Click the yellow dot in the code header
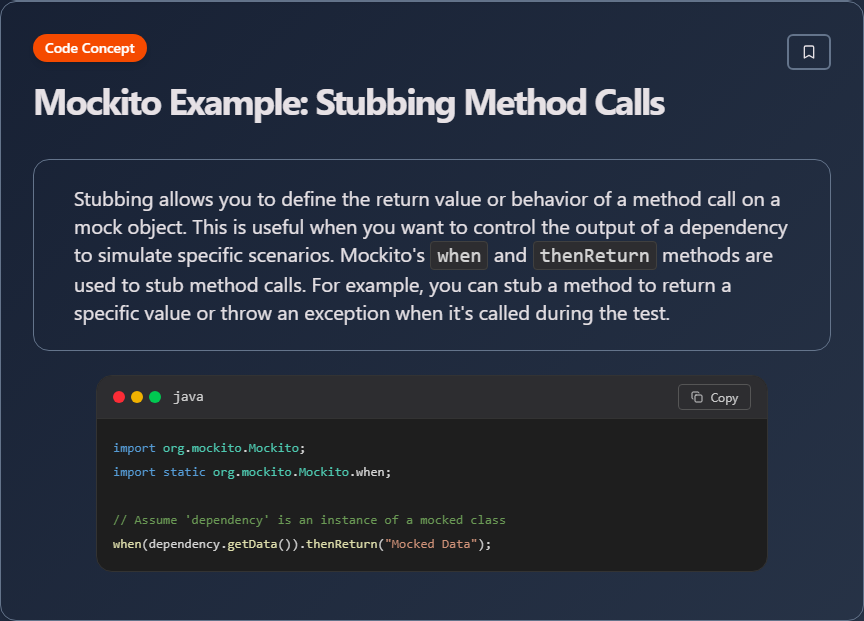The image size is (864, 621). coord(137,397)
